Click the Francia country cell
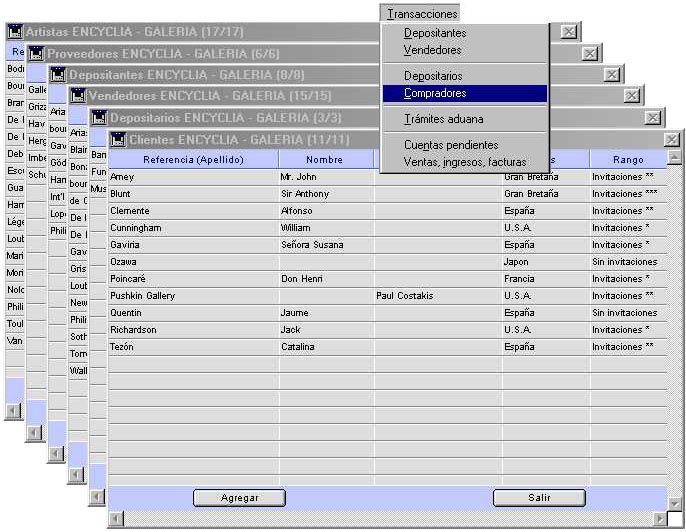 (546, 279)
